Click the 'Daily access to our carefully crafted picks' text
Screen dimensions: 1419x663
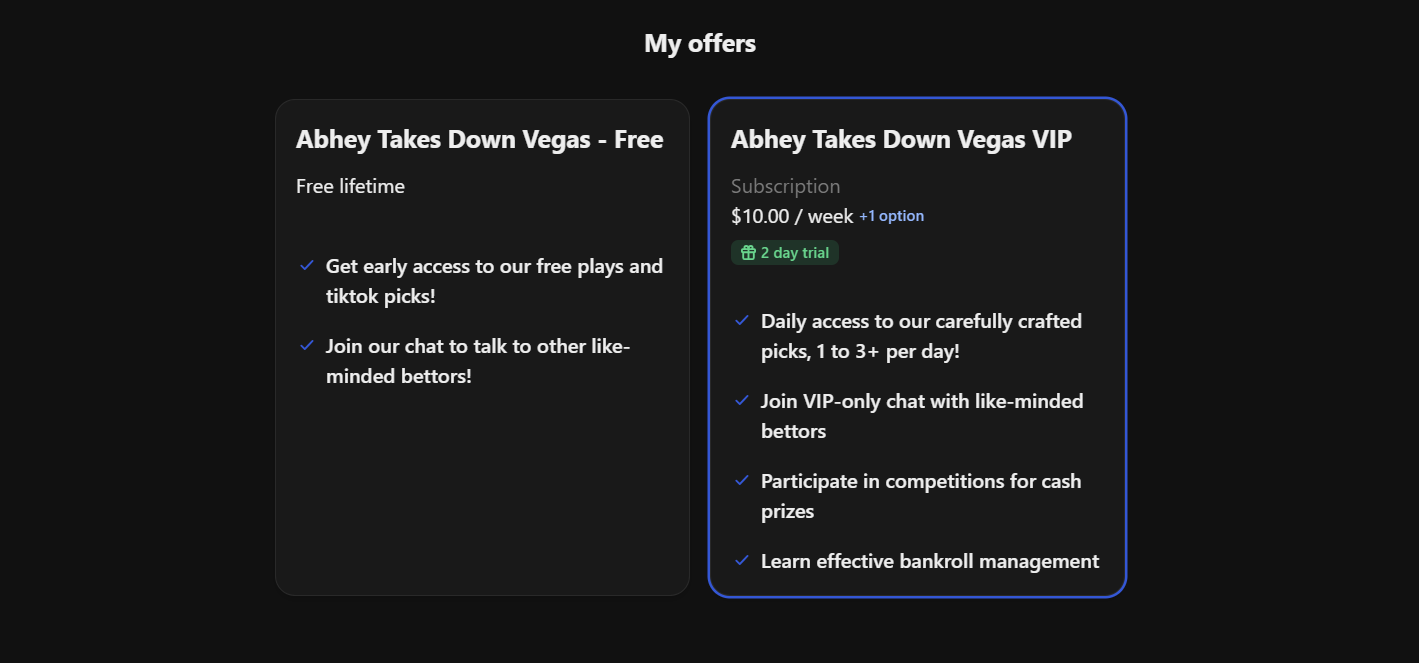click(x=921, y=335)
